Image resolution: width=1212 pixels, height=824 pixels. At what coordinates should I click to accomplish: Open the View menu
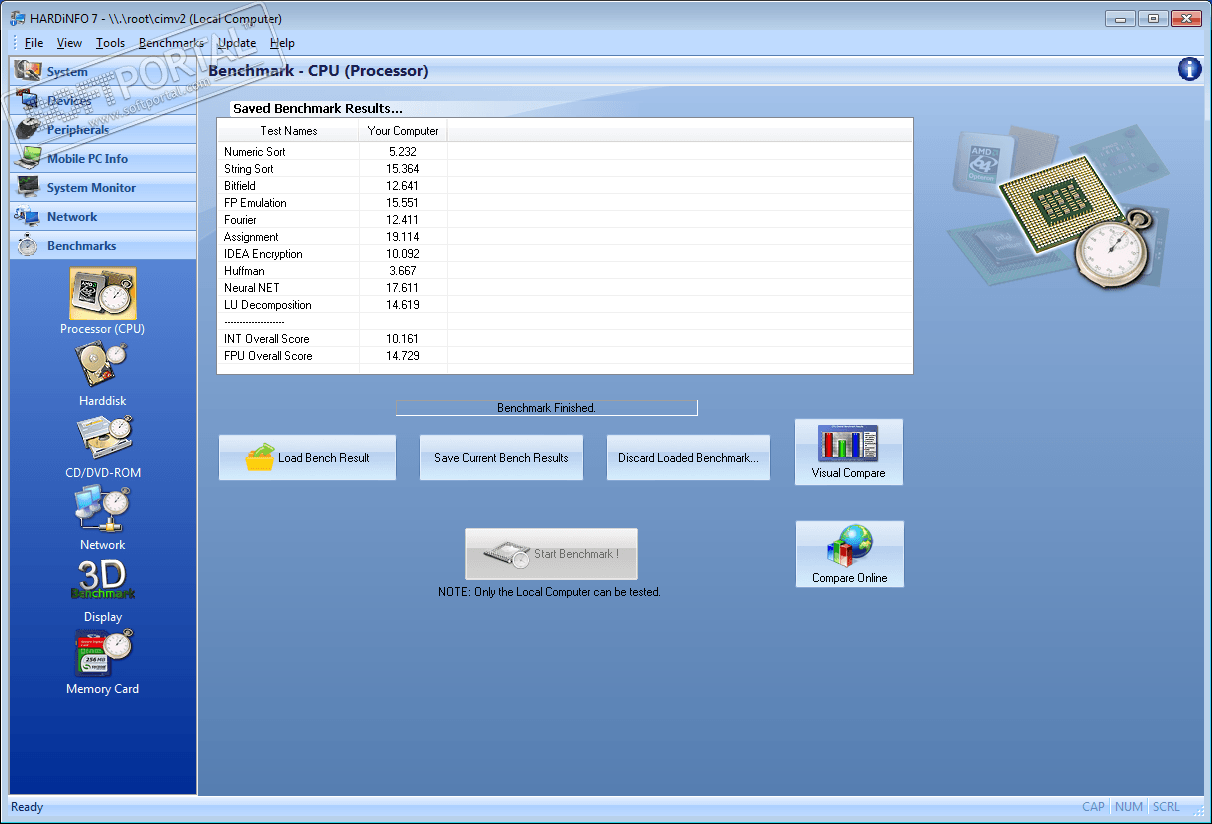click(70, 43)
